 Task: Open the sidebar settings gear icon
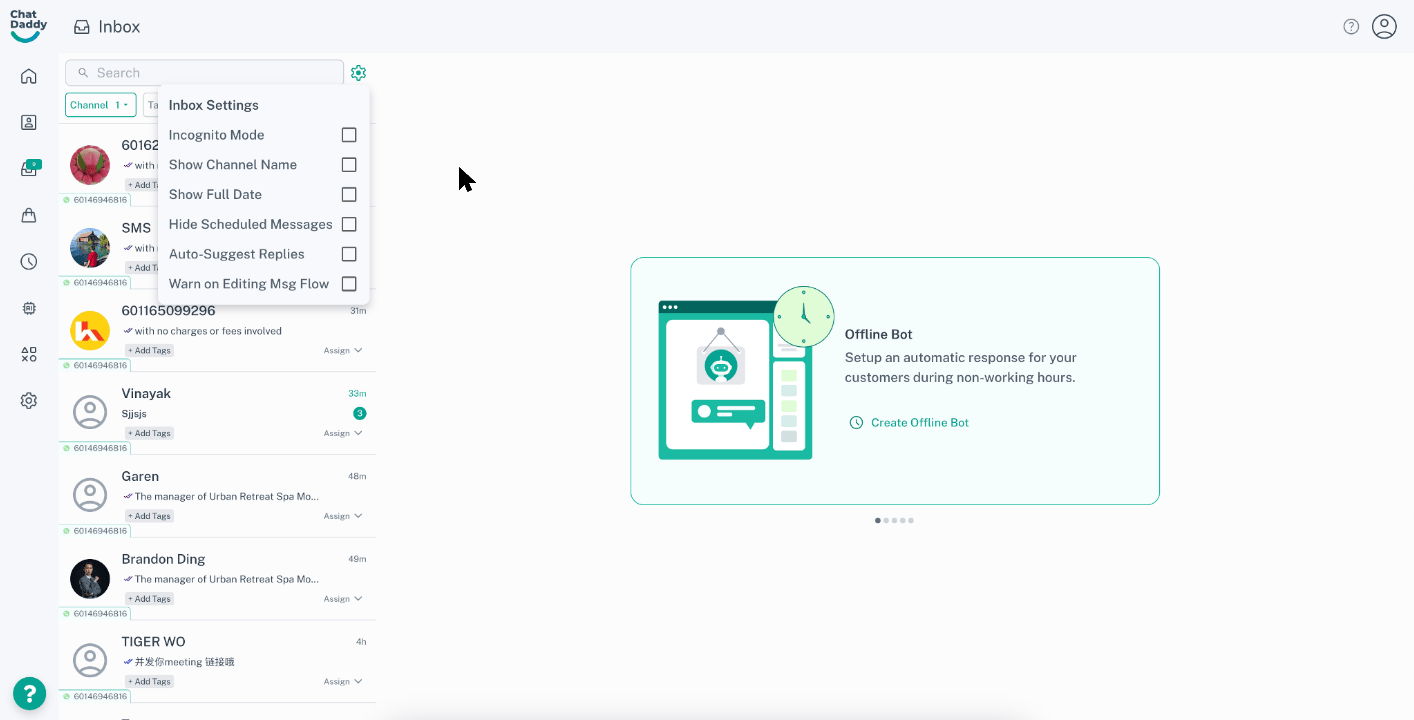coord(29,401)
